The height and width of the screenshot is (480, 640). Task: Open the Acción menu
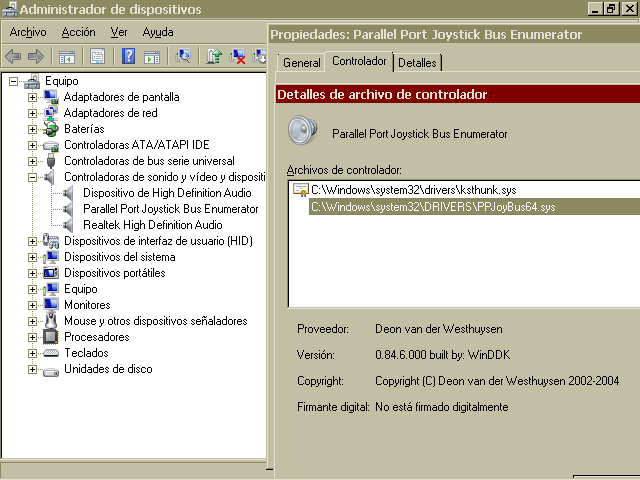coord(78,32)
